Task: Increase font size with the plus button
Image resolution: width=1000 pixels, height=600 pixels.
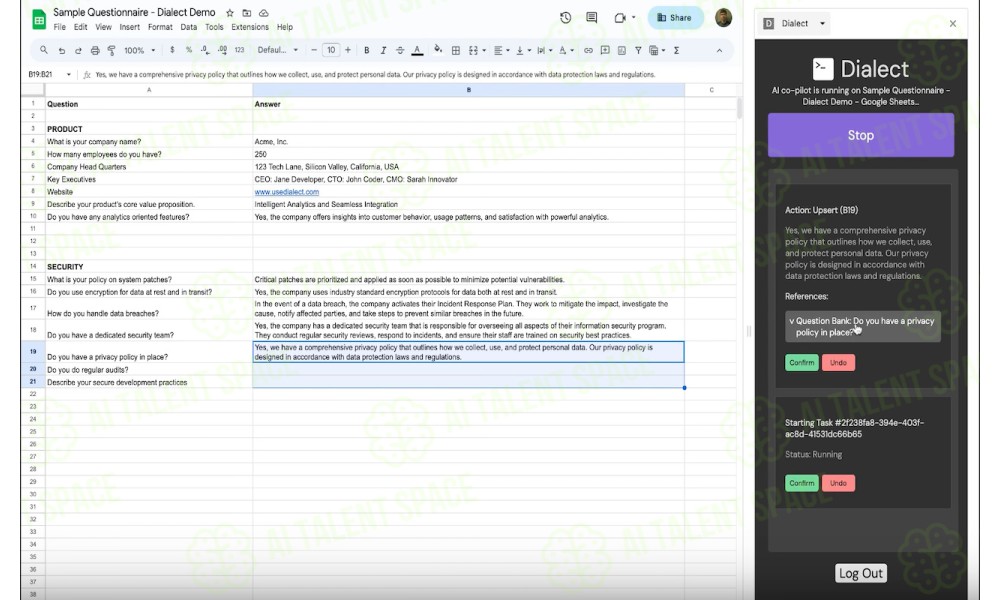Action: pos(348,50)
